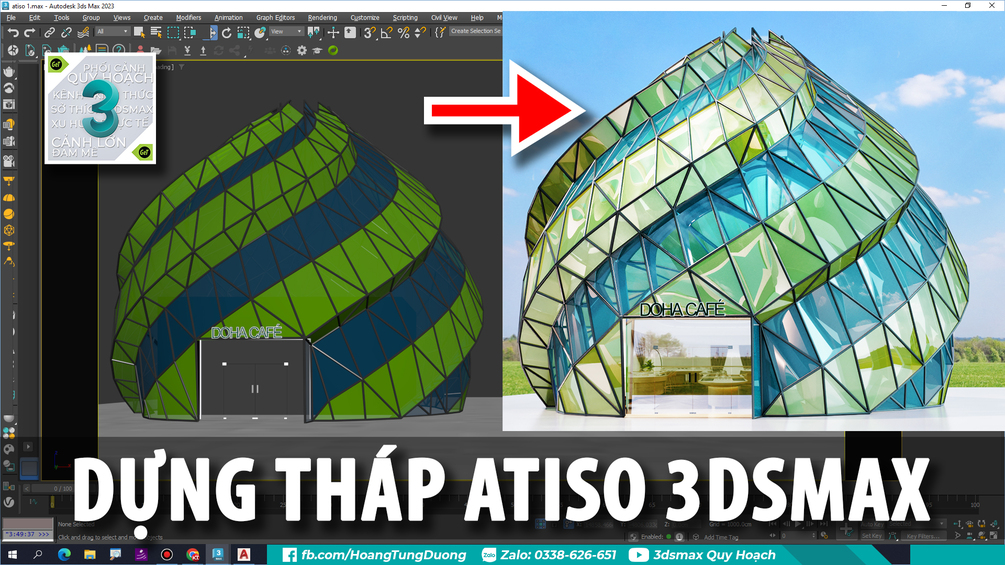This screenshot has width=1005, height=565.
Task: Open the Rendering menu
Action: (x=322, y=18)
